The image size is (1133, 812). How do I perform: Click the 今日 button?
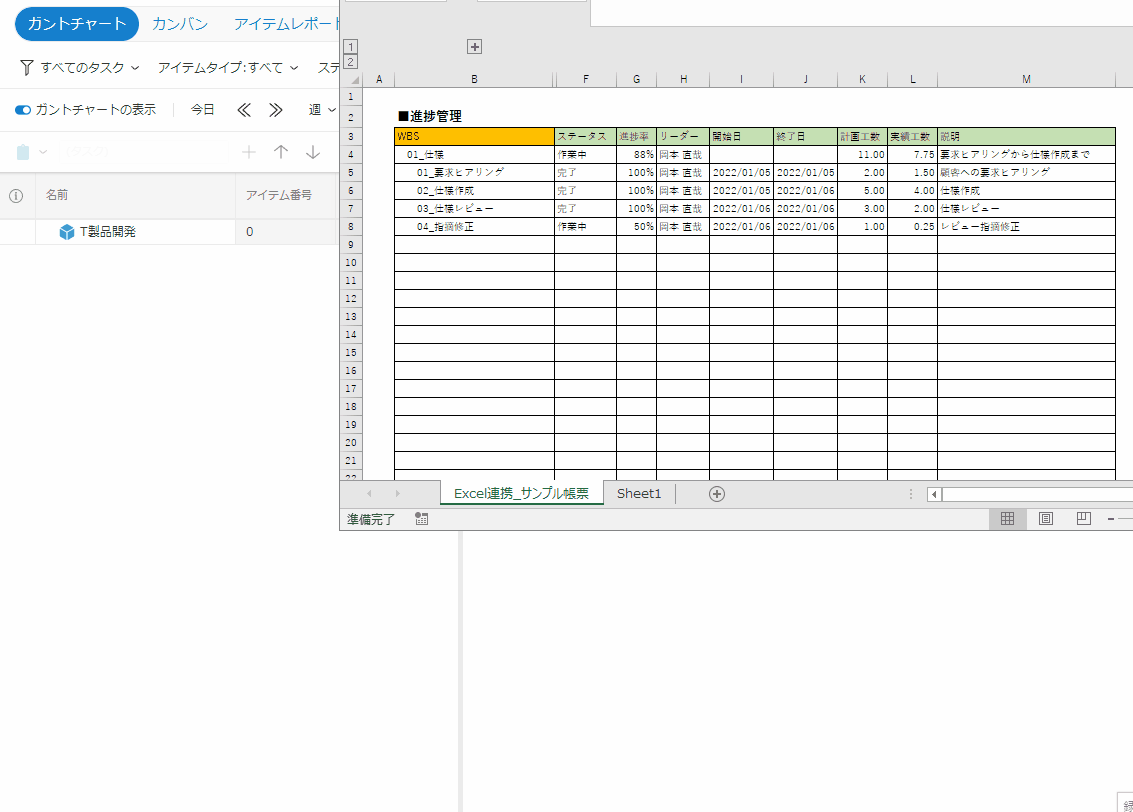point(203,110)
